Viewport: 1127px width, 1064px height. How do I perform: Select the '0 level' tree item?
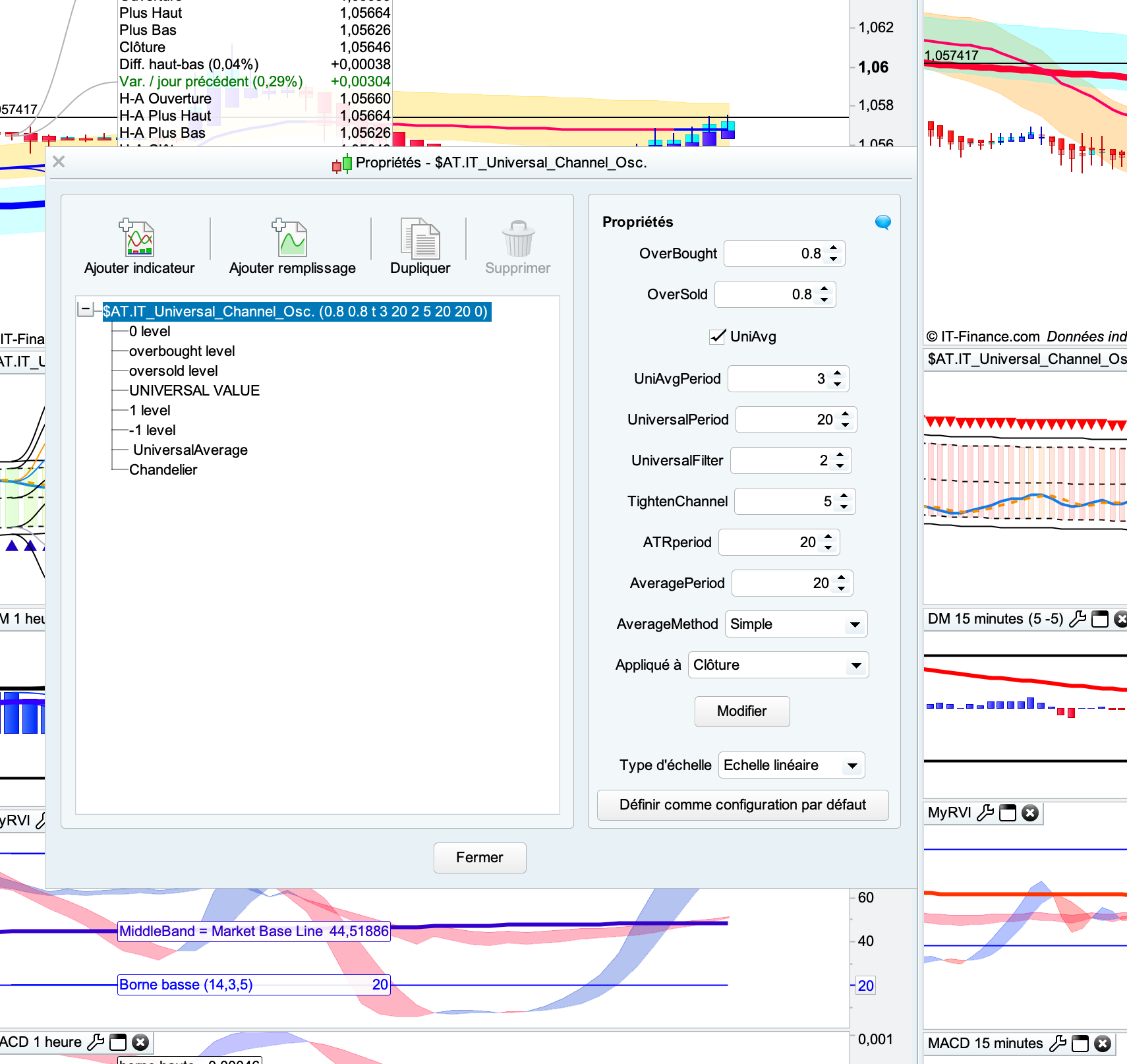pos(150,331)
